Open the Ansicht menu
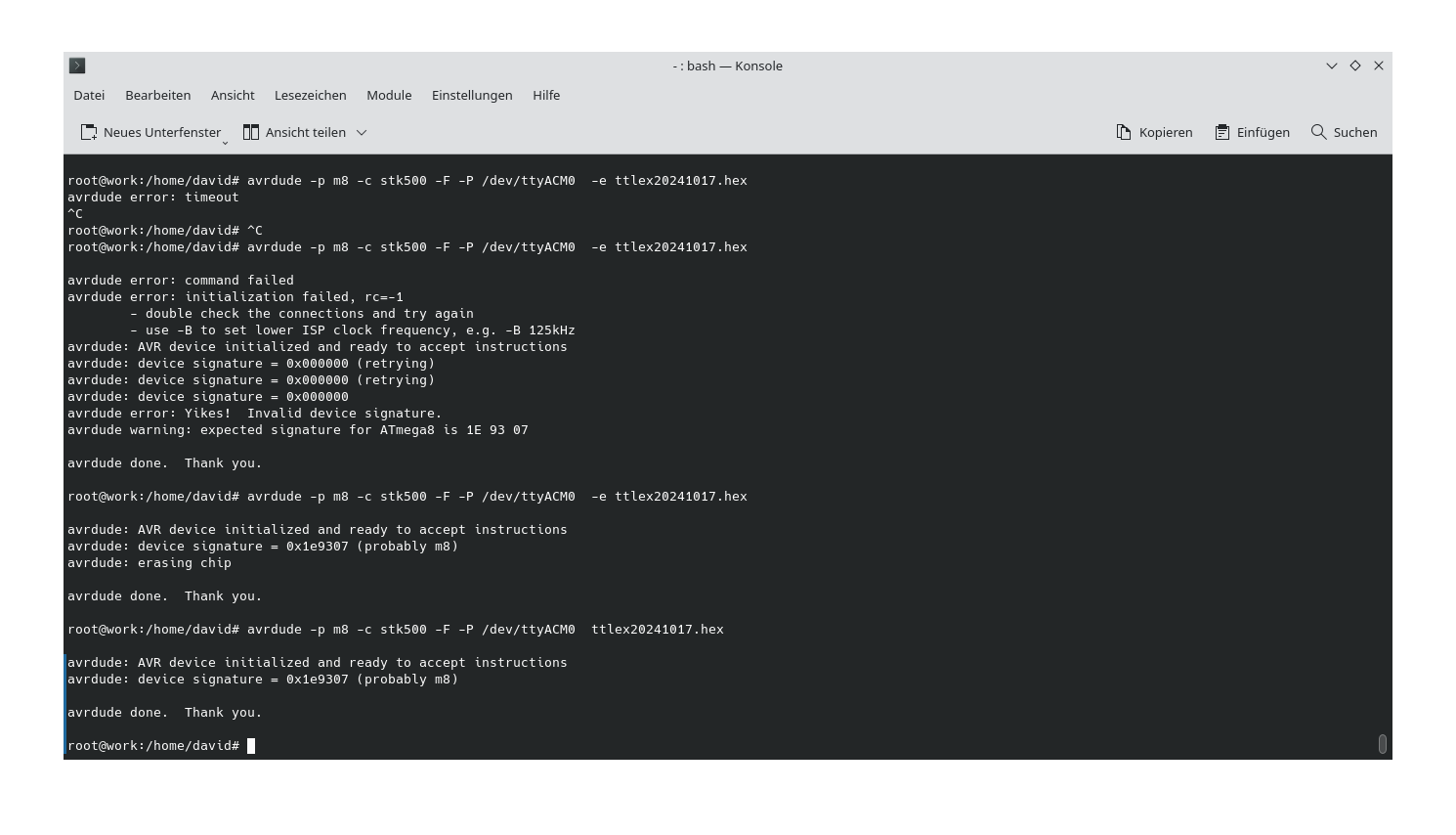The image size is (1456, 835). (233, 95)
